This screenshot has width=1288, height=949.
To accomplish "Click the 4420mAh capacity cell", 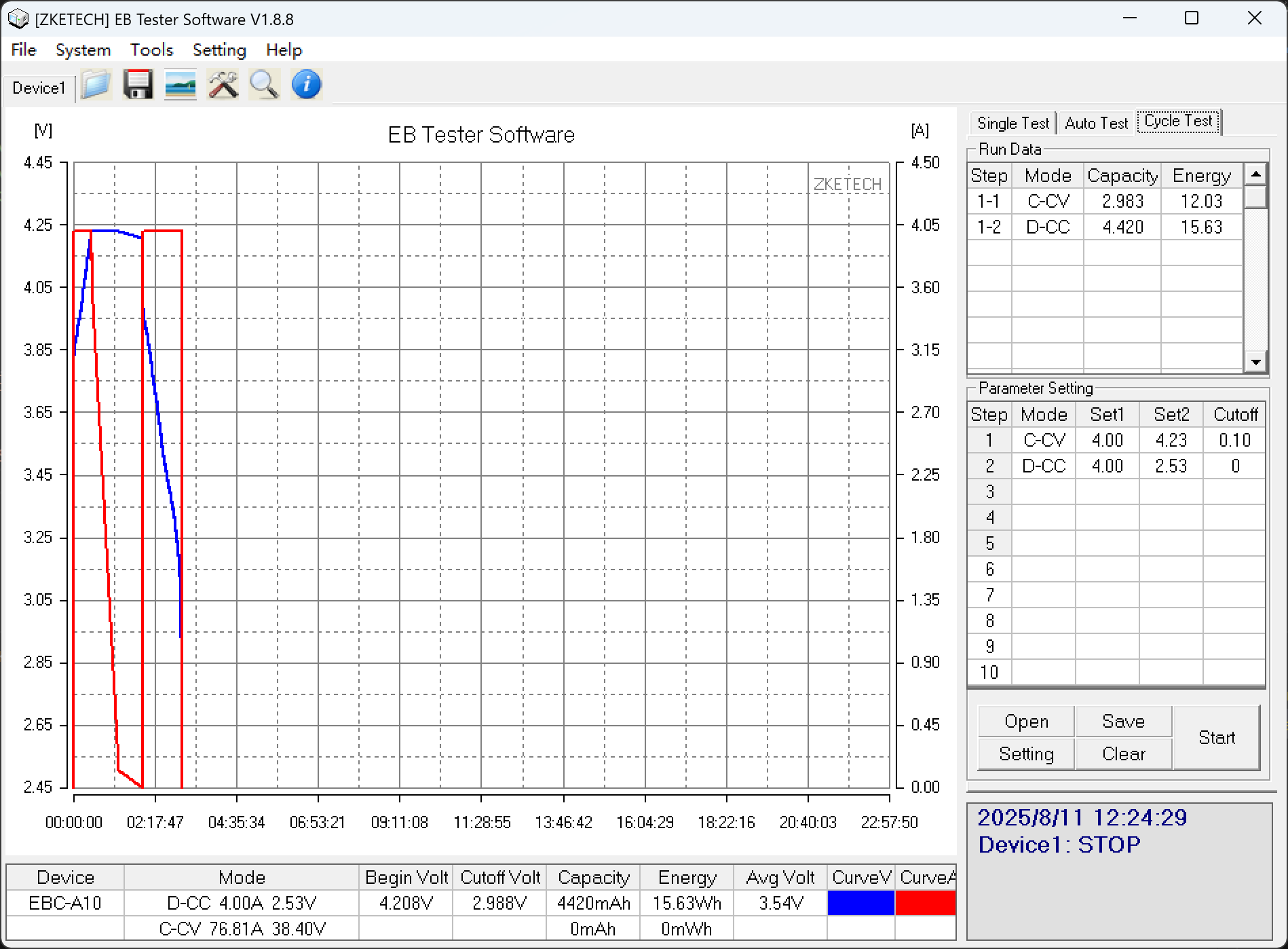I will pos(593,904).
